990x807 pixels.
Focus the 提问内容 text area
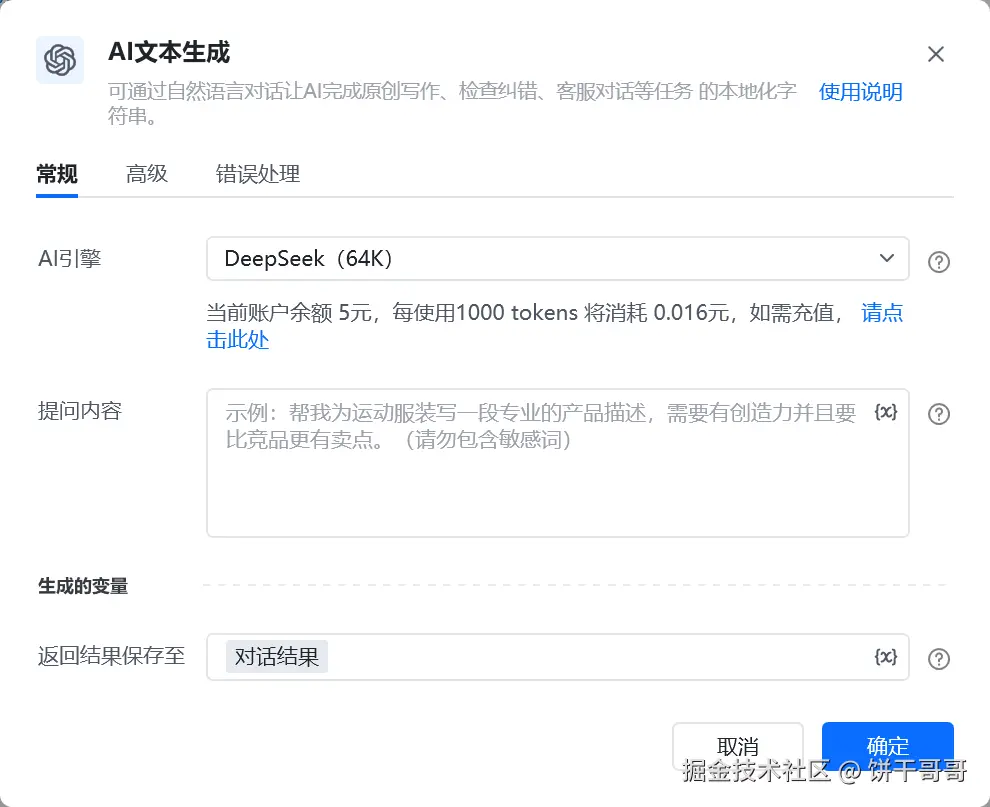(x=558, y=463)
